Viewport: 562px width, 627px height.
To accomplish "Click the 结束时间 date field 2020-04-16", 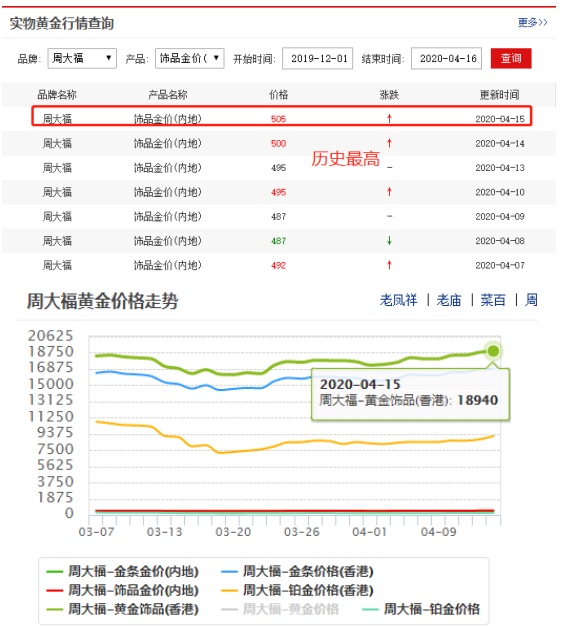I will (446, 58).
